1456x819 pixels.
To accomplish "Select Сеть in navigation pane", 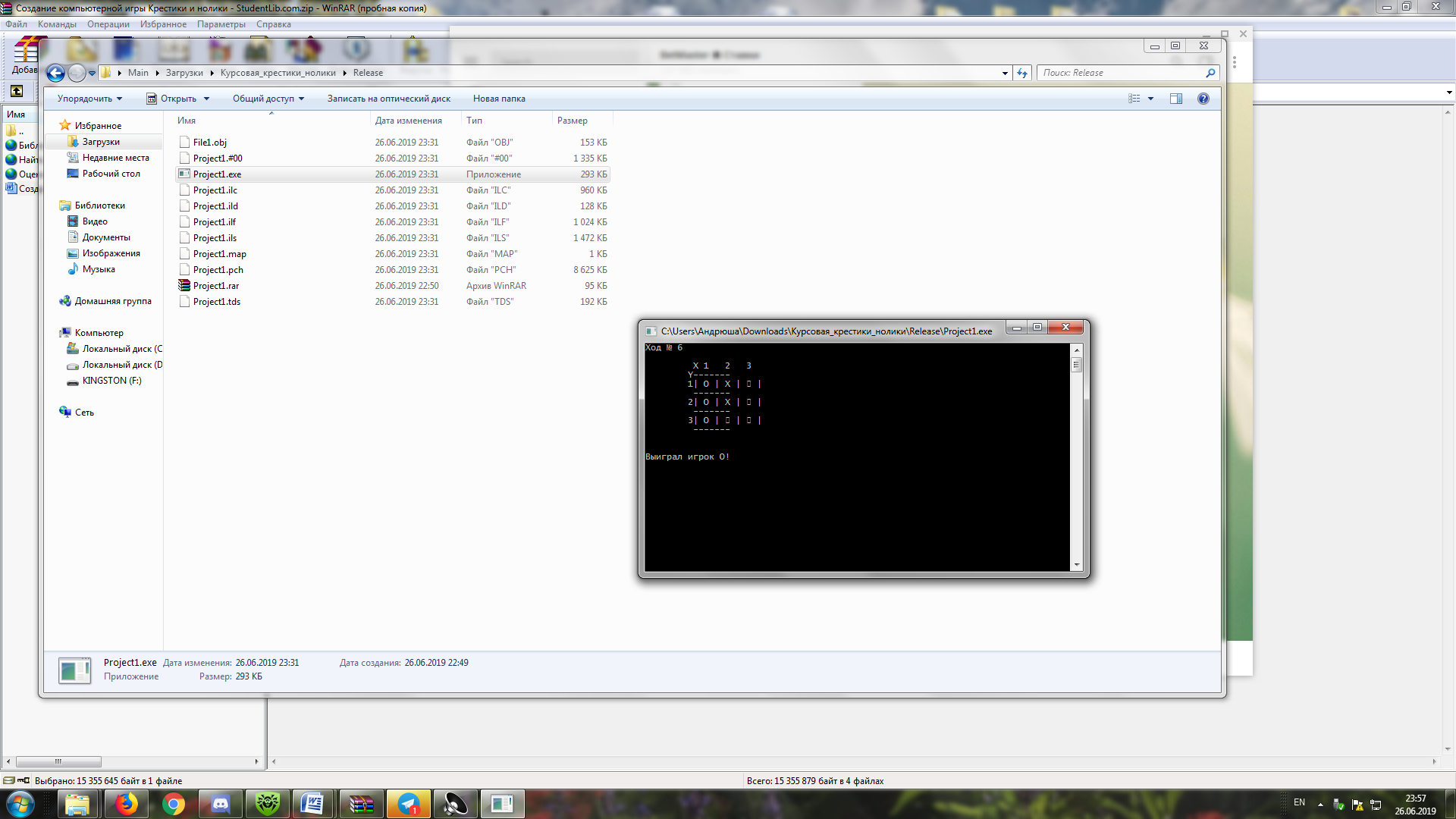I will tap(84, 413).
